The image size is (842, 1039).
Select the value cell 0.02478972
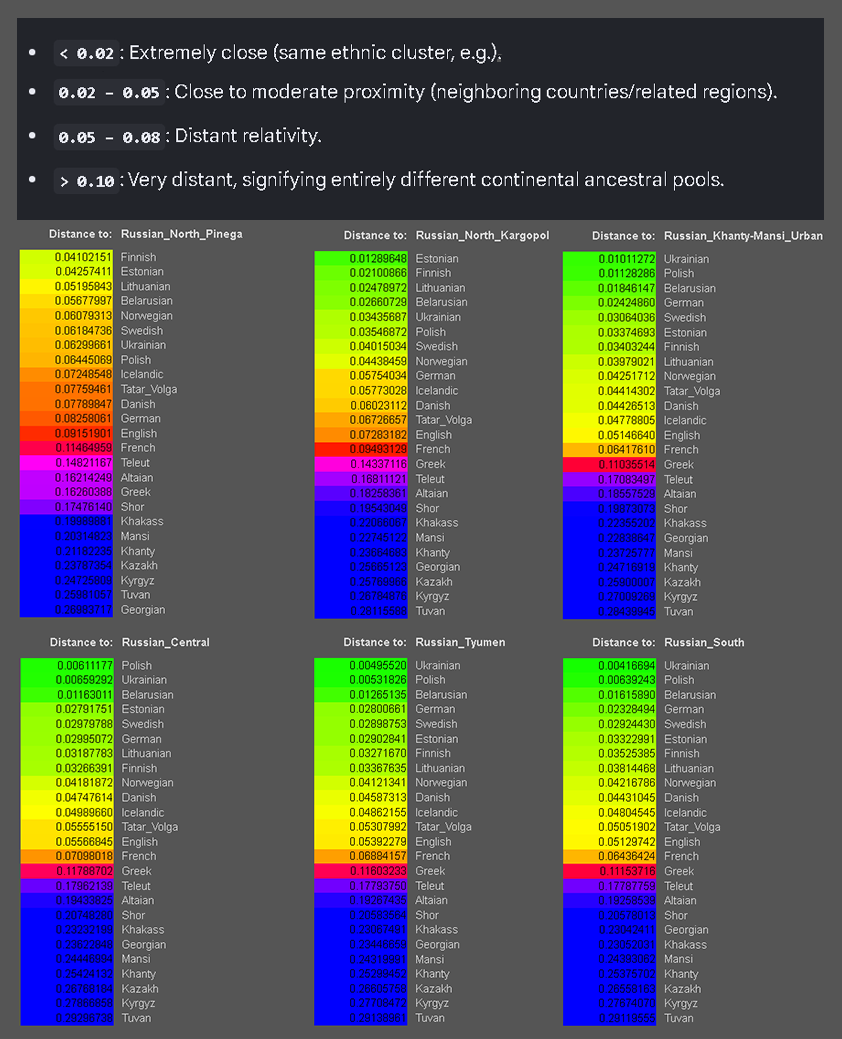click(x=361, y=288)
